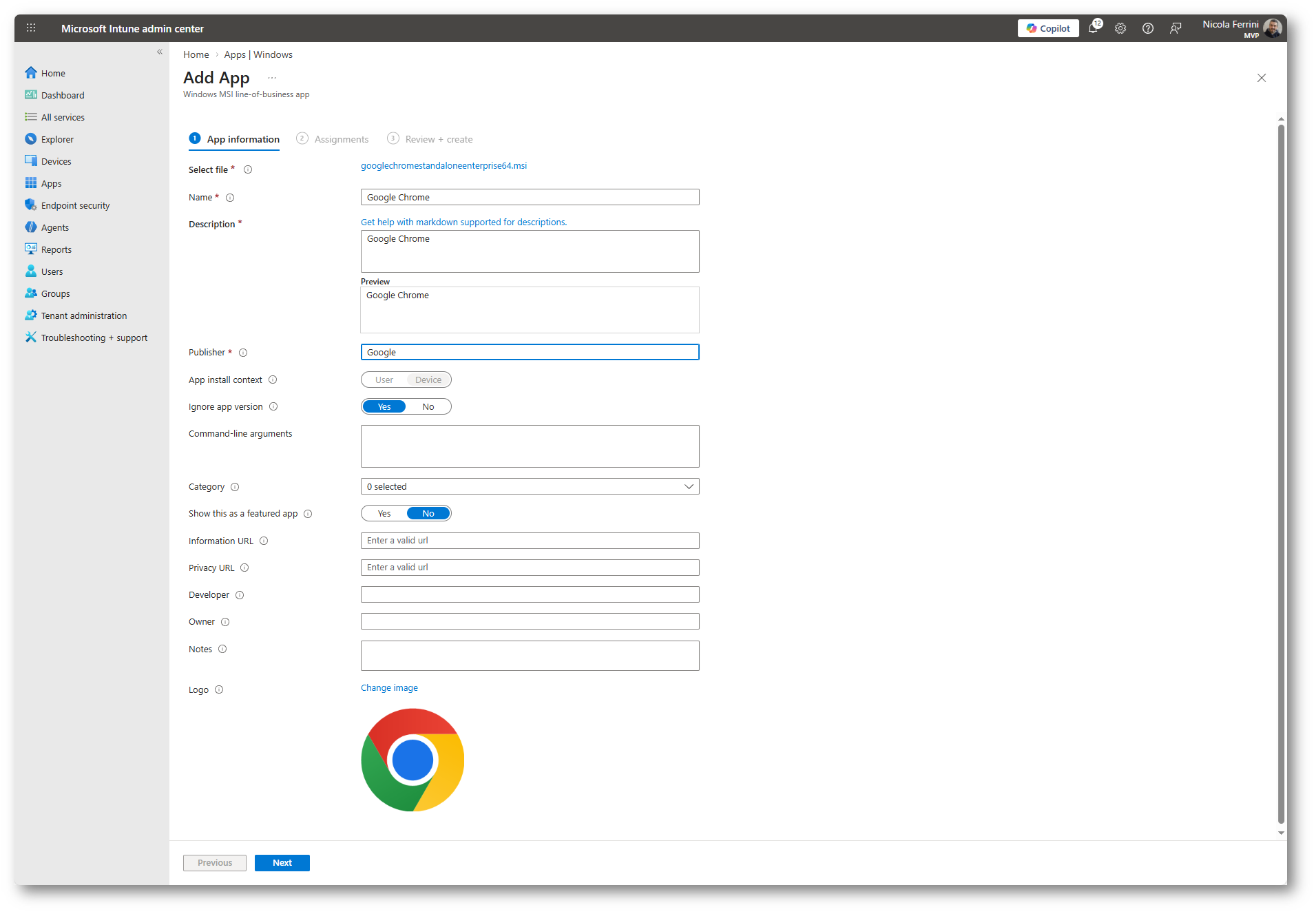Viewport: 1316px width, 914px height.
Task: Click the Change image link
Action: click(x=389, y=688)
